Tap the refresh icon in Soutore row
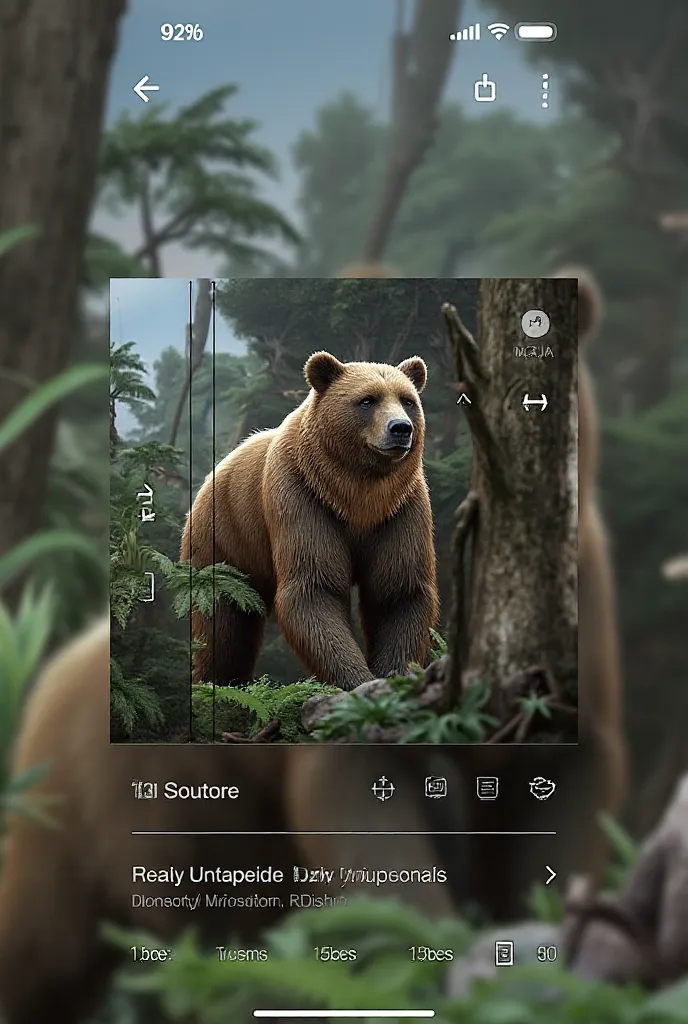 542,788
